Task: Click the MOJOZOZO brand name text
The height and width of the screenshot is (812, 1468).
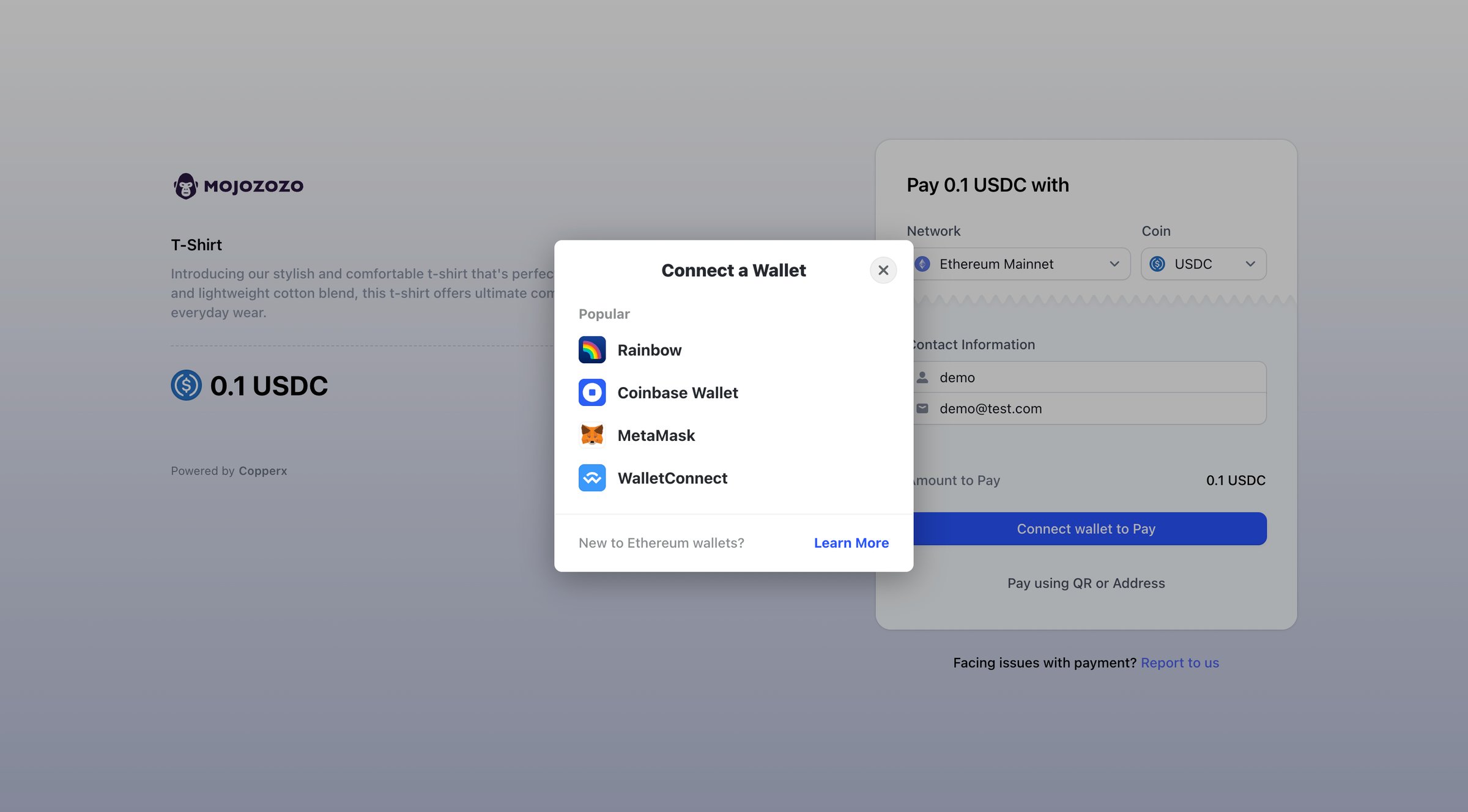Action: pos(253,186)
